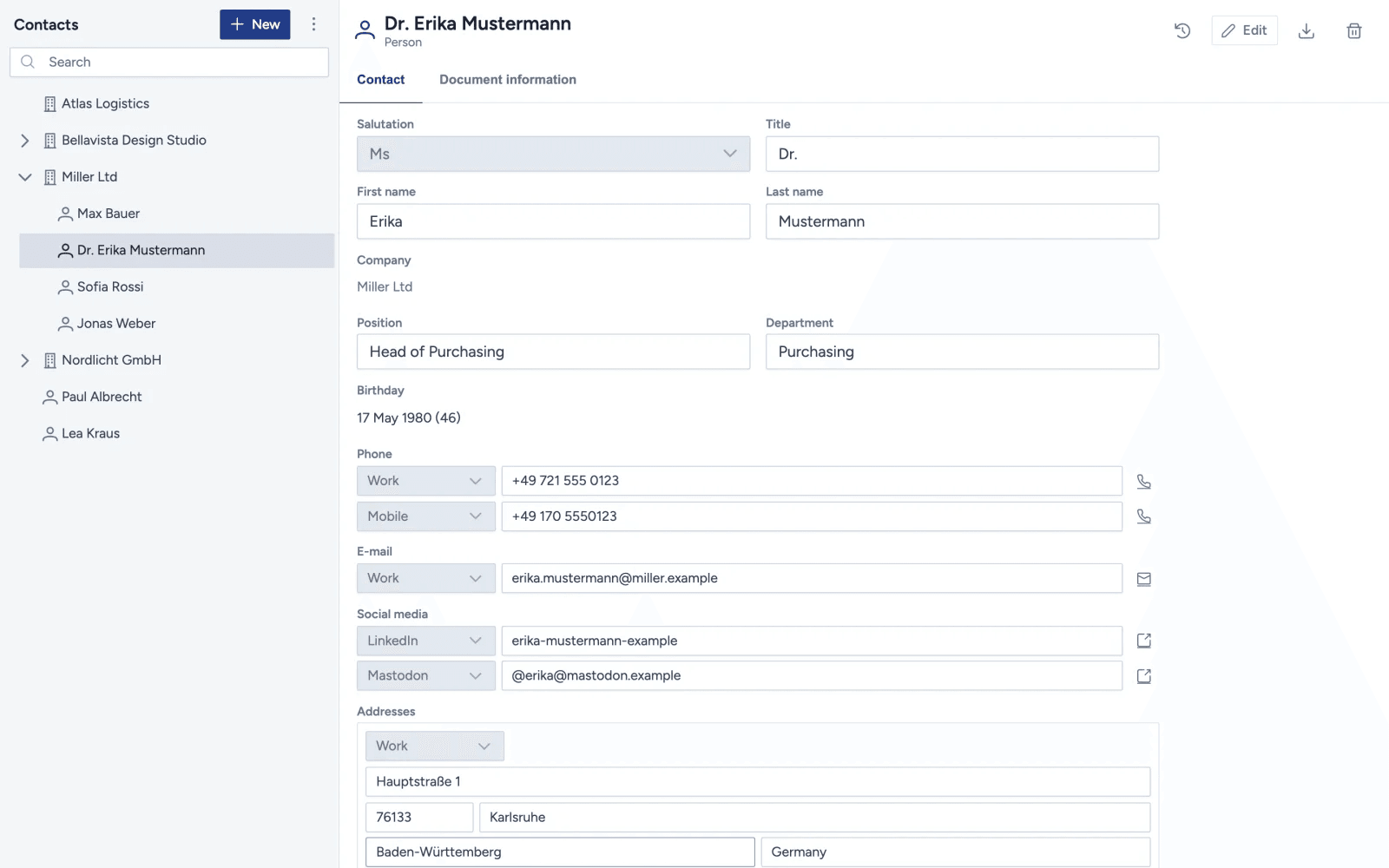Image resolution: width=1389 pixels, height=868 pixels.
Task: Click into the Contacts search field
Action: [169, 62]
